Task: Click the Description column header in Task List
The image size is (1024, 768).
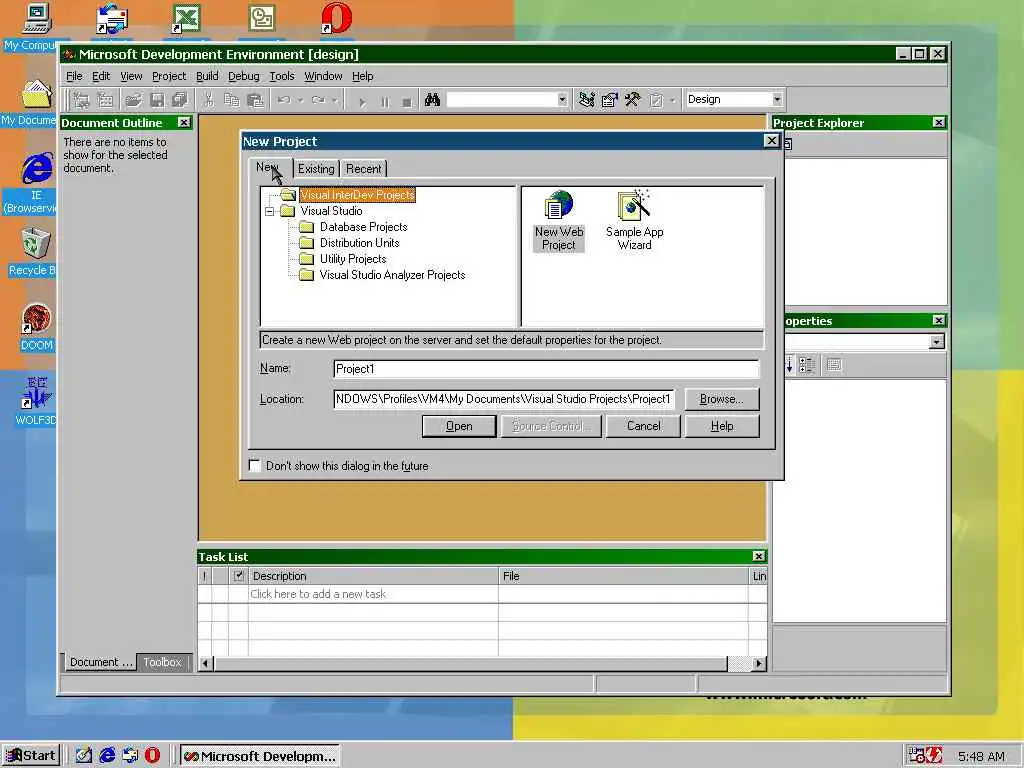Action: 373,576
